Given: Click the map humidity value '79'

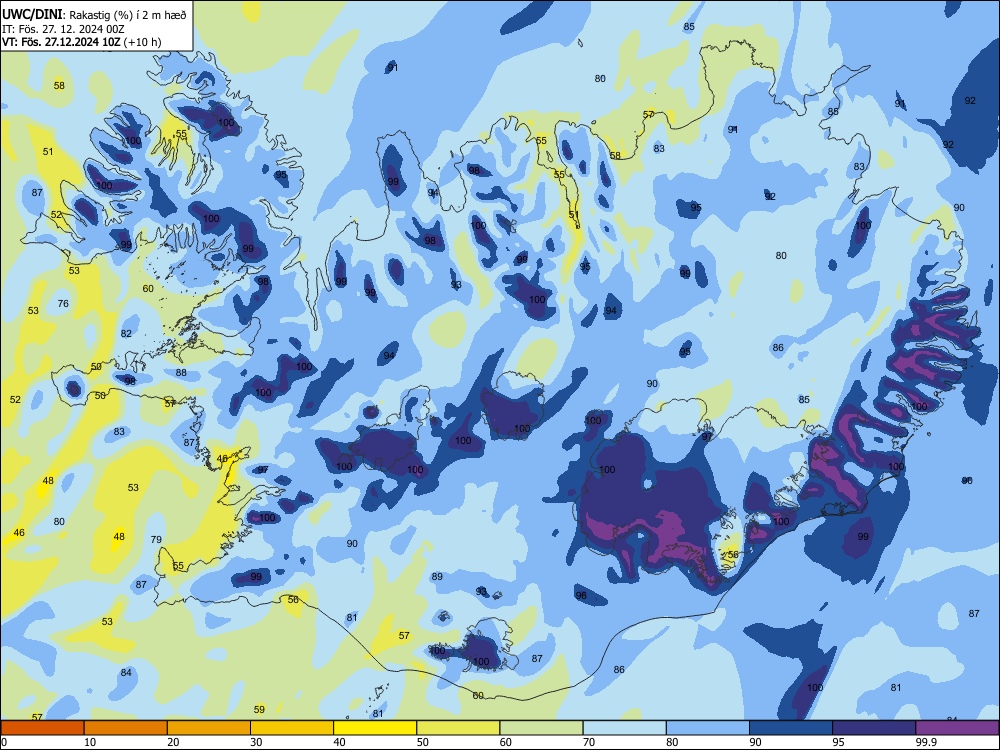Looking at the screenshot, I should pyautogui.click(x=156, y=540).
